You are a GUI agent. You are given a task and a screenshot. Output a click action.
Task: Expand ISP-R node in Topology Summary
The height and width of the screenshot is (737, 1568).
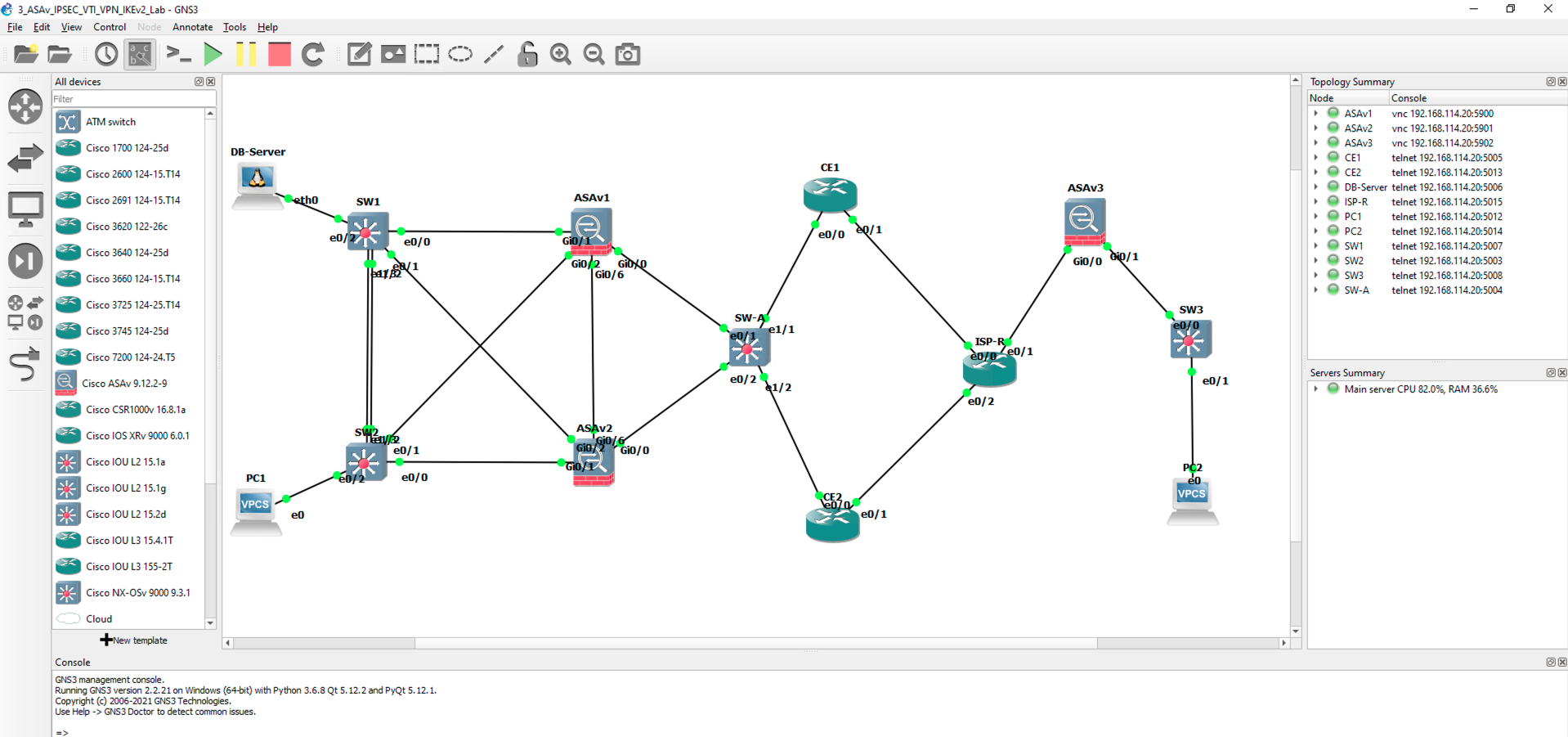coord(1316,202)
